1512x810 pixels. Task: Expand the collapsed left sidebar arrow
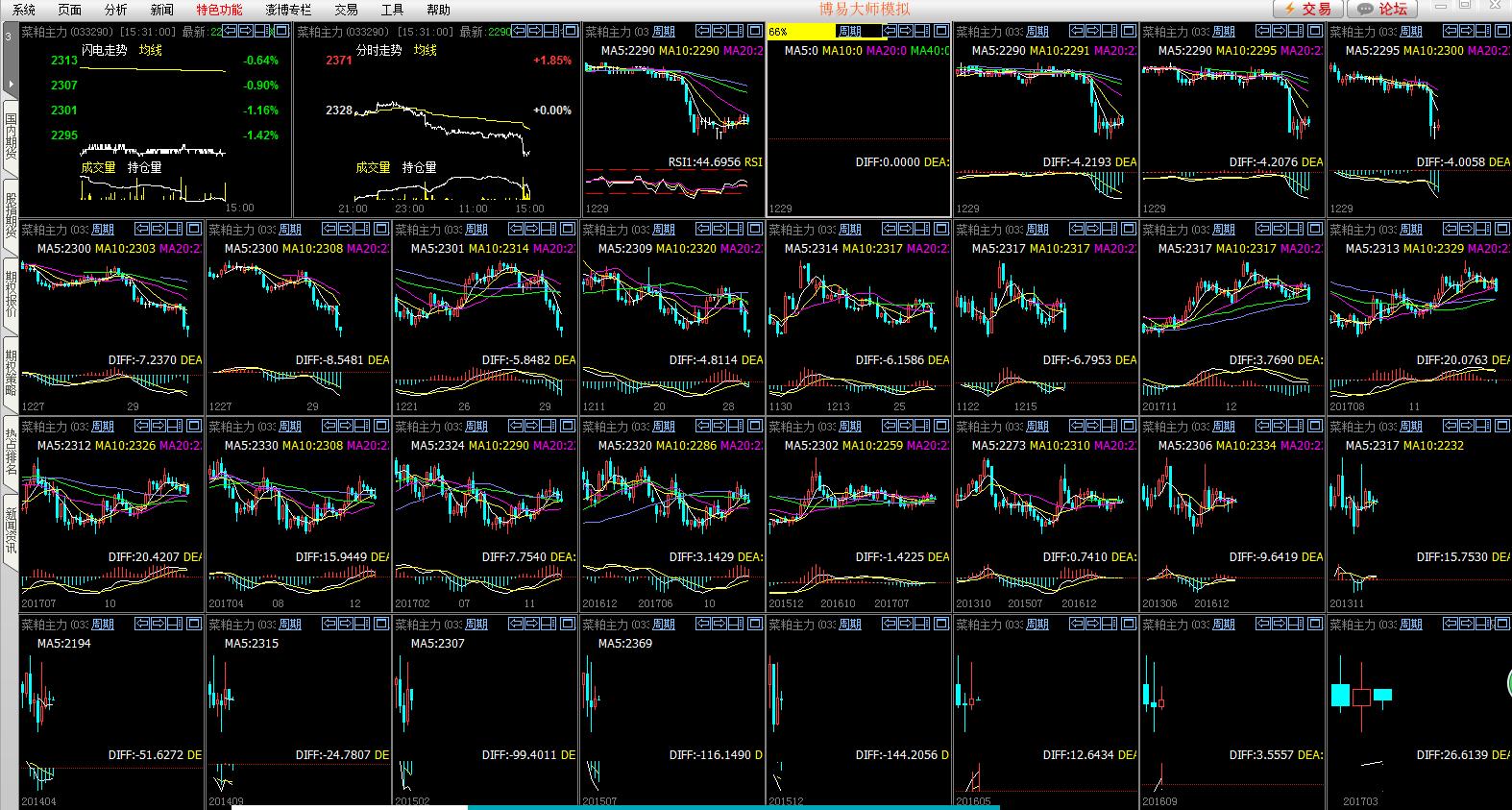(x=9, y=84)
